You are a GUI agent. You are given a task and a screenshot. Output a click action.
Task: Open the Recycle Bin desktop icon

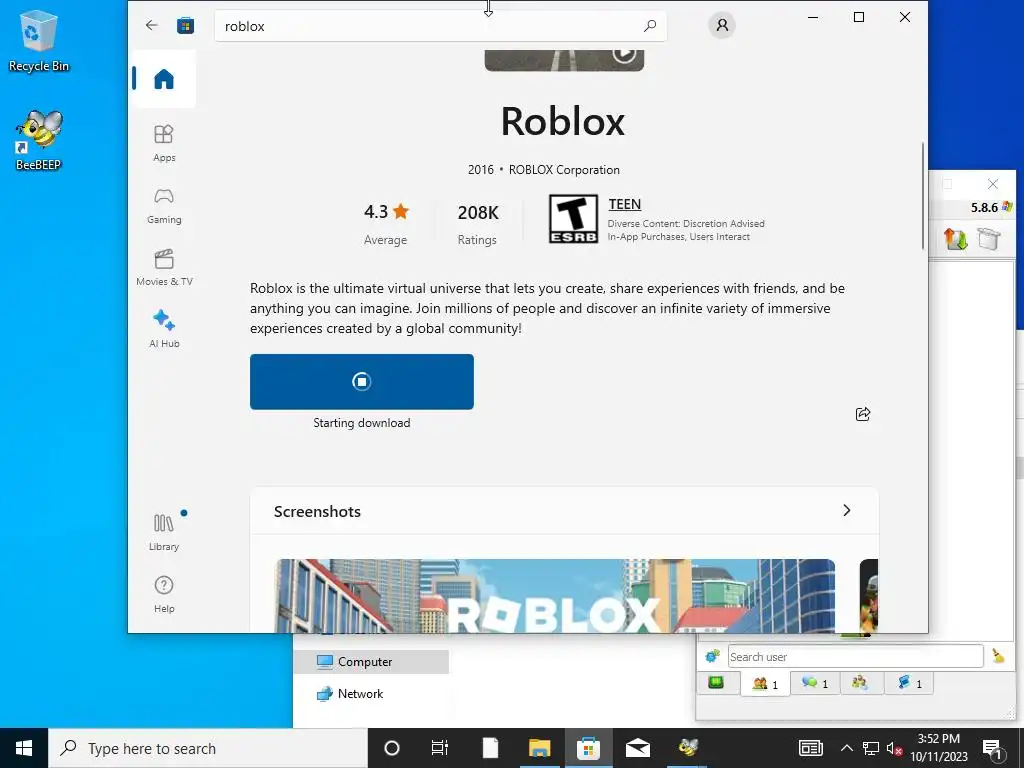[38, 41]
